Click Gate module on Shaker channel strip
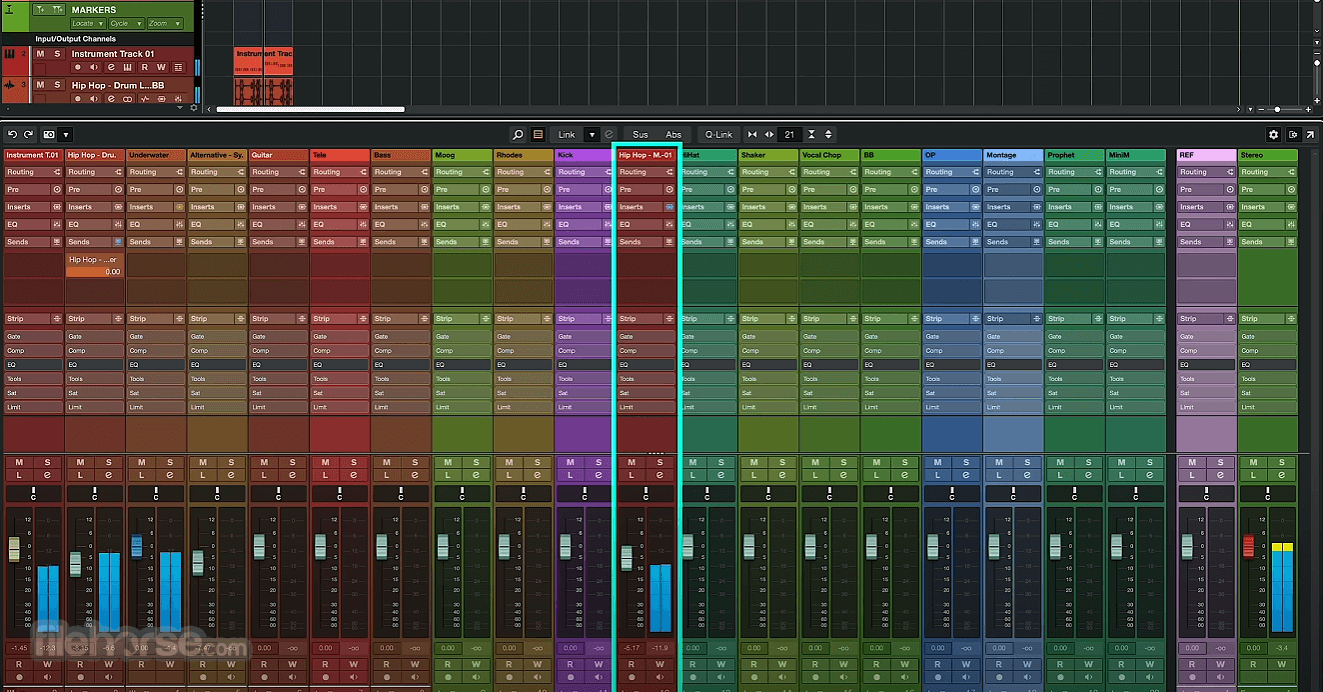Screen dimensions: 1323x692 [x=768, y=337]
